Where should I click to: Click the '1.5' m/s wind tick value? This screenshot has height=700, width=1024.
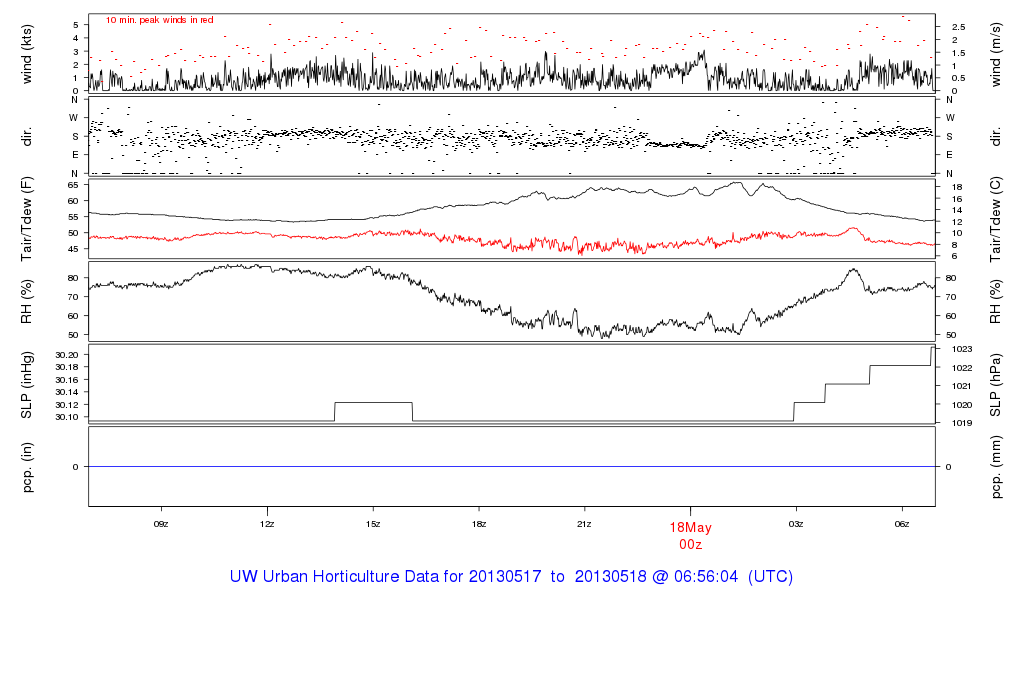click(x=958, y=53)
